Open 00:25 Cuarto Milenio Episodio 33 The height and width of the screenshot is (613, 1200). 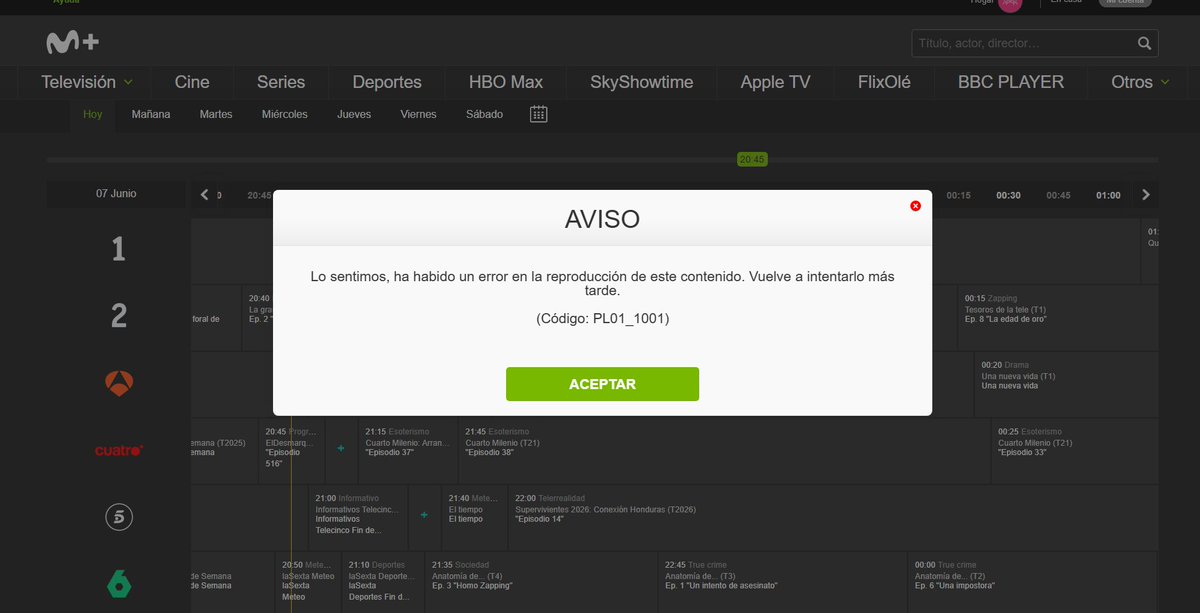pyautogui.click(x=1075, y=451)
